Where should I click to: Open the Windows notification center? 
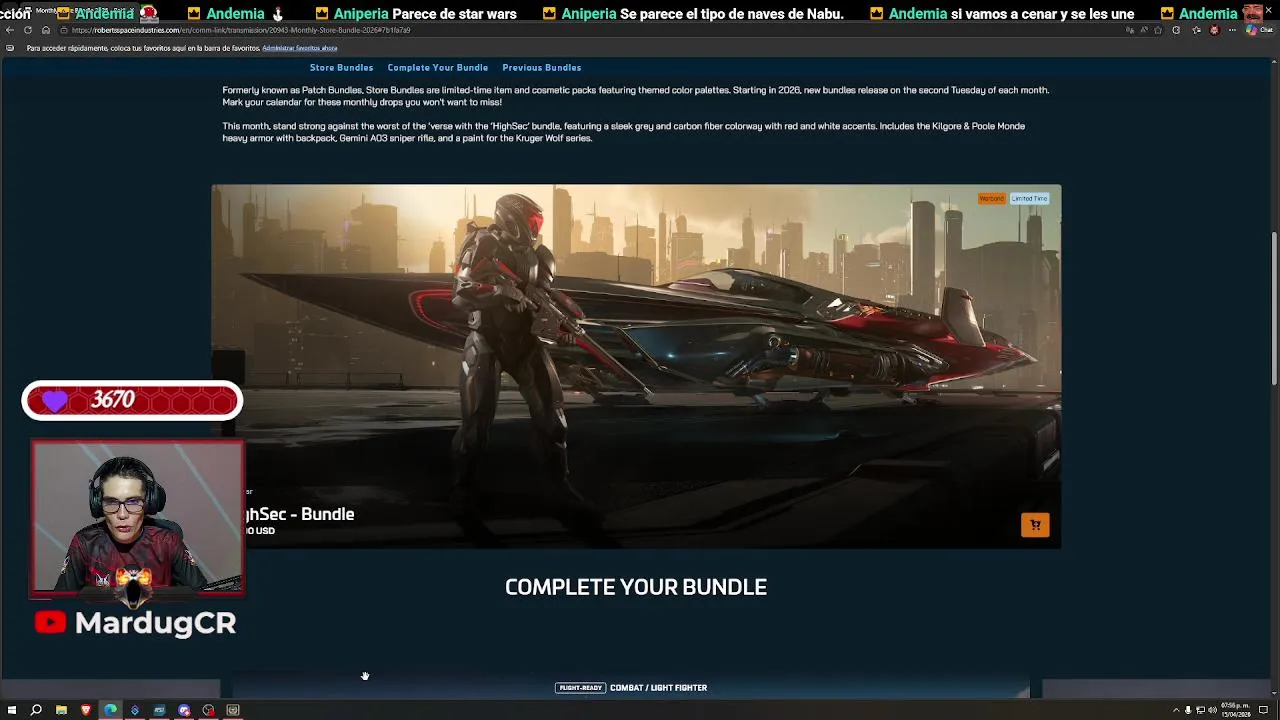1263,710
